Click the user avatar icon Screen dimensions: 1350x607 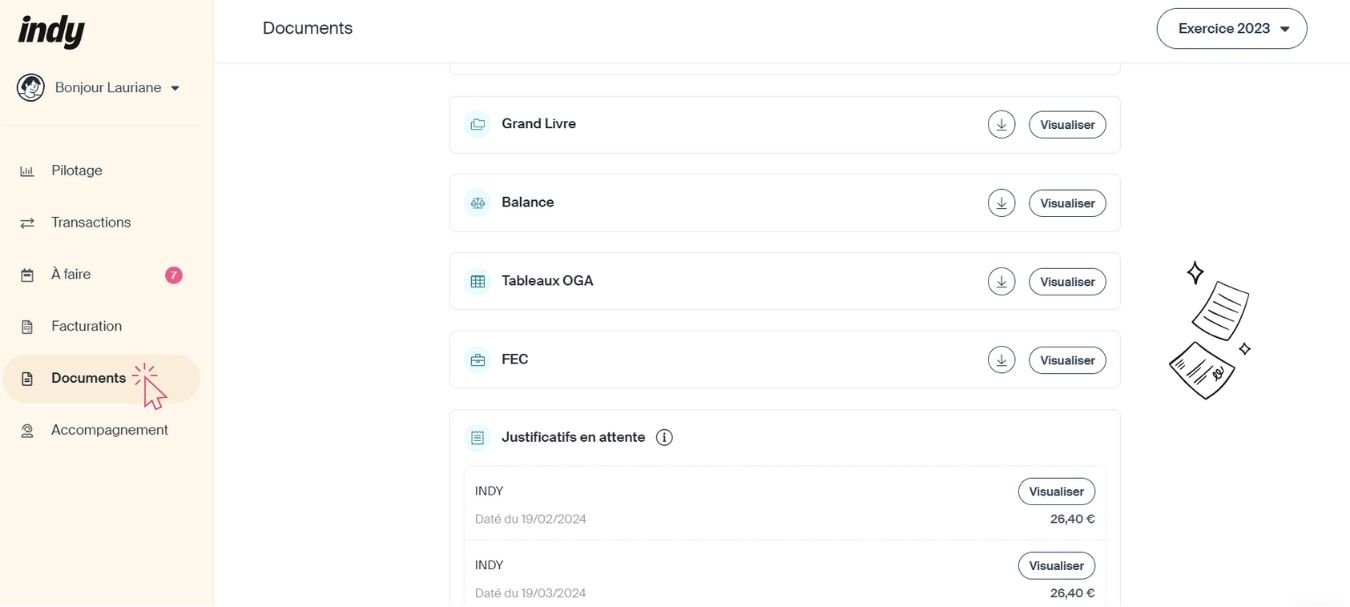pyautogui.click(x=30, y=88)
